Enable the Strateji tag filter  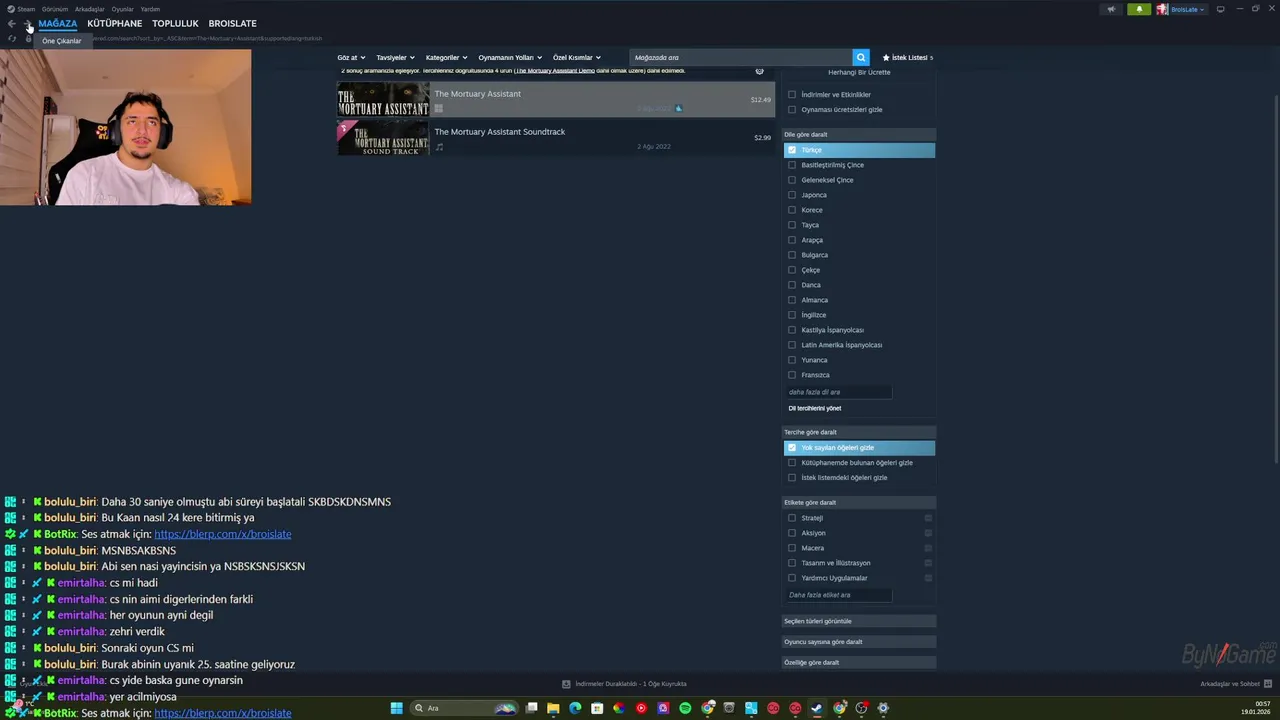click(x=792, y=518)
